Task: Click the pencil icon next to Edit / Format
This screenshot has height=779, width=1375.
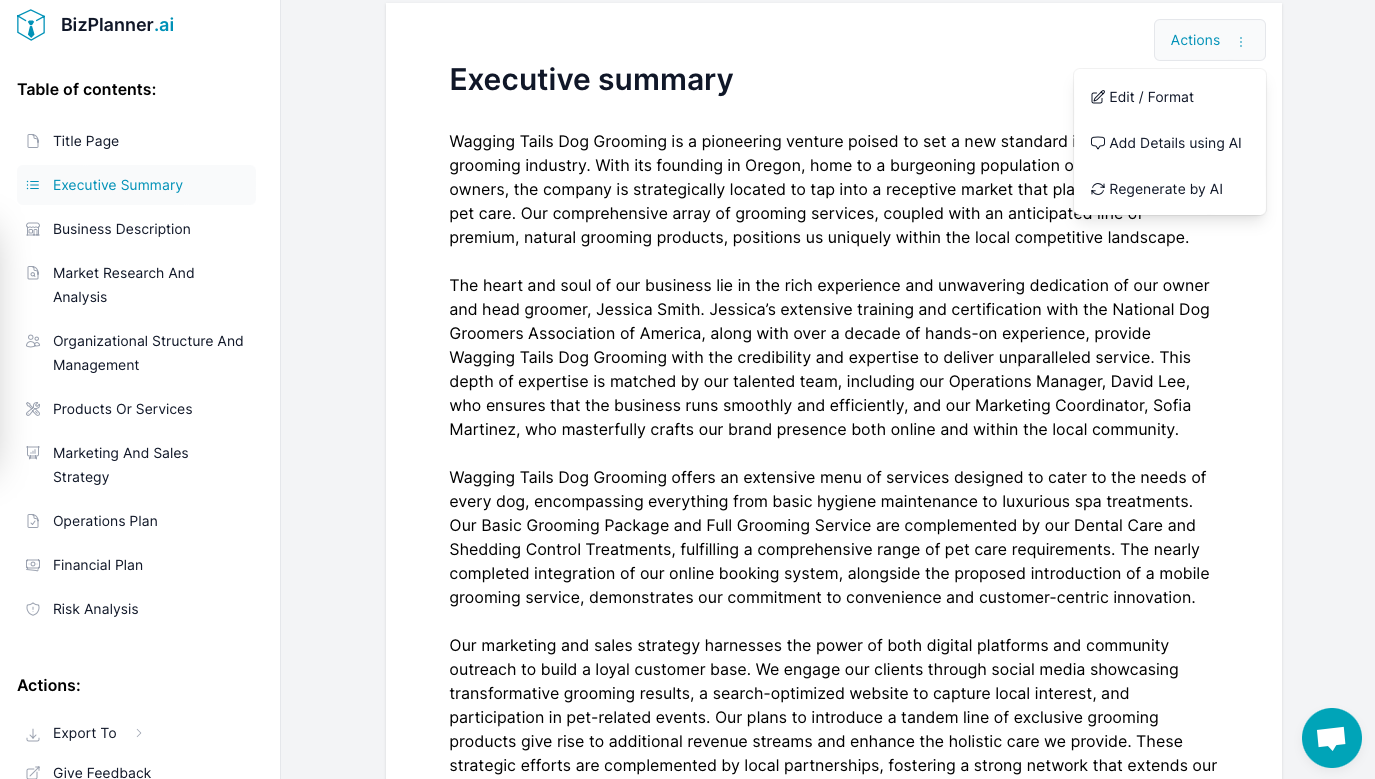Action: pyautogui.click(x=1097, y=96)
